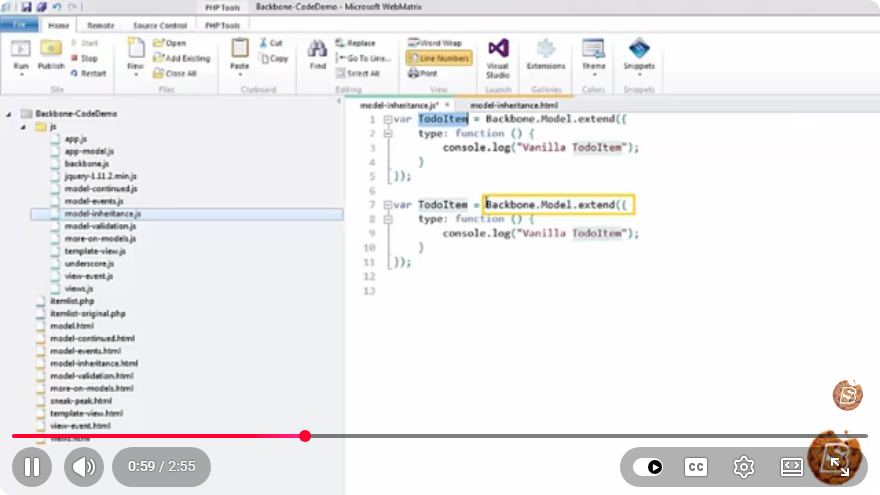Collapse the function block on line 8
Viewport: 880px width, 495px height.
tap(388, 219)
